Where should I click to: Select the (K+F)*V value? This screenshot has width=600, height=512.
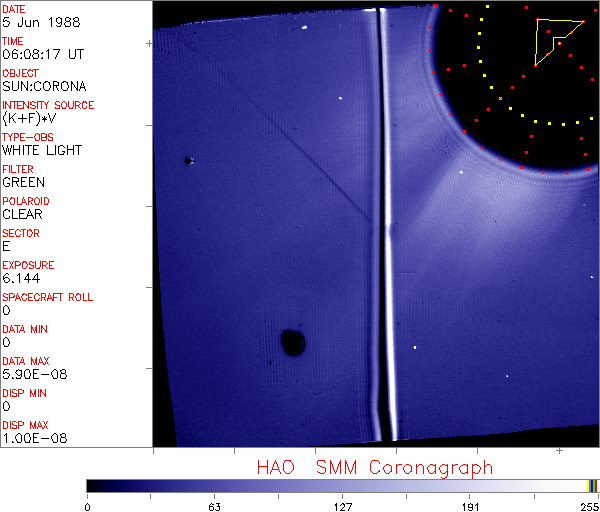point(29,118)
